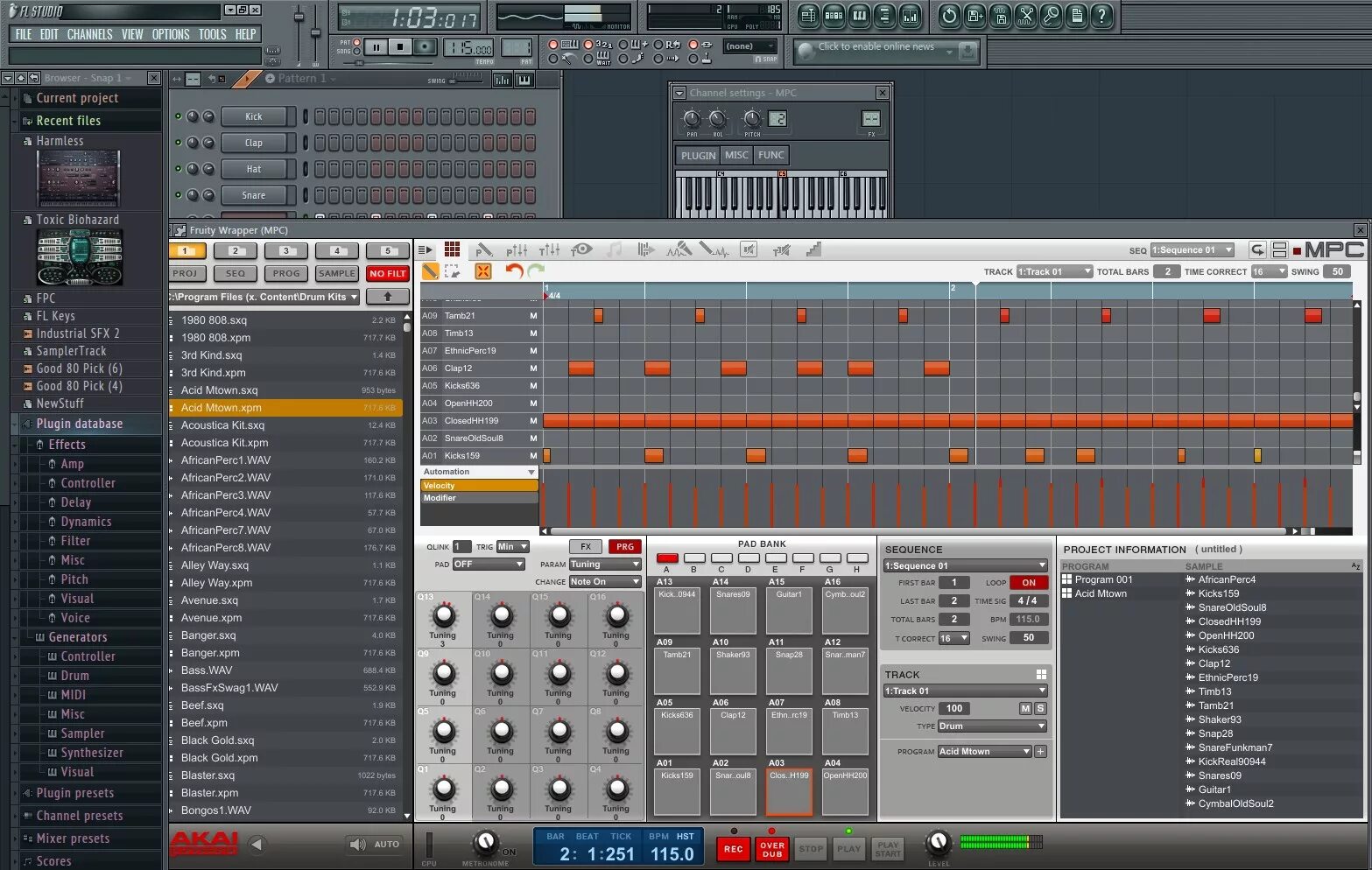Viewport: 1372px width, 870px height.
Task: Open the playlist window from top toolbar
Action: [808, 15]
